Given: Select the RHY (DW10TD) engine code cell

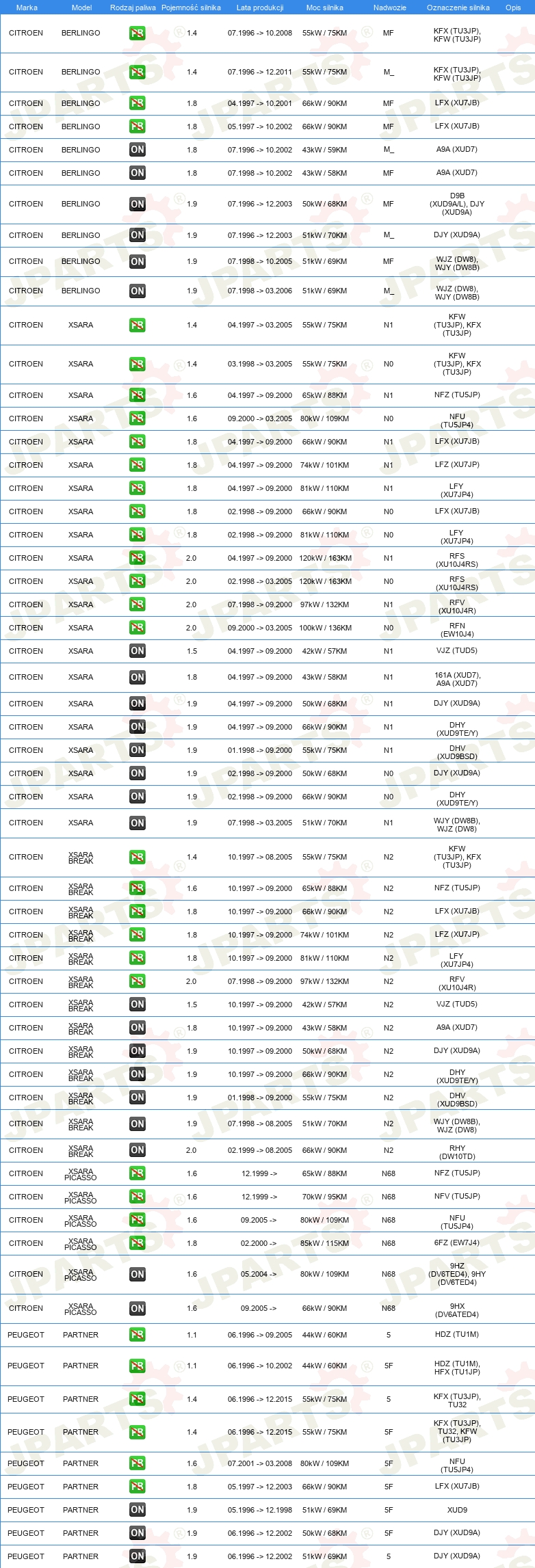Looking at the screenshot, I should click(x=457, y=1152).
